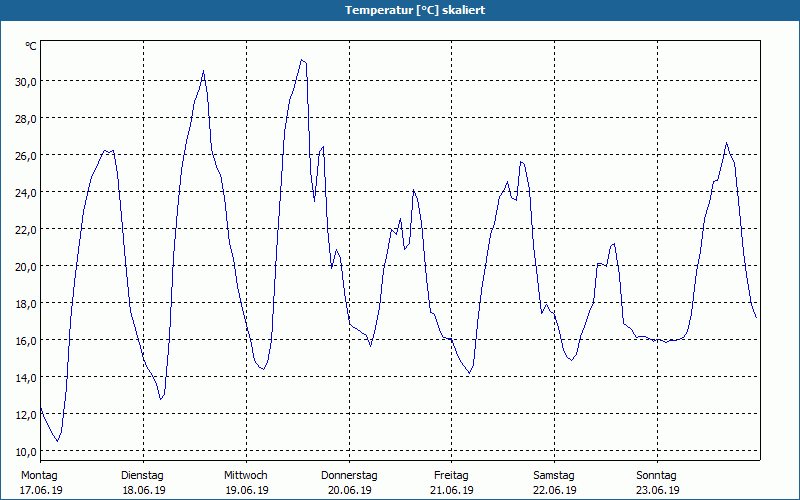This screenshot has height=500, width=800.
Task: Click the 19.06.19 date label
Action: [x=247, y=490]
